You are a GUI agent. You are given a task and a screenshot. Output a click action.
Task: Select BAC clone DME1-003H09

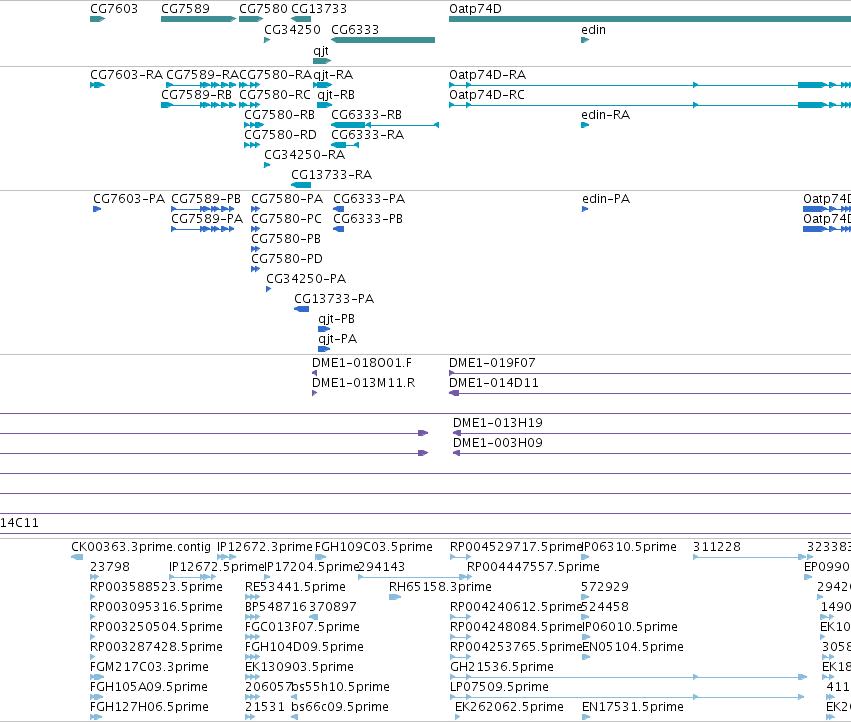(x=652, y=453)
